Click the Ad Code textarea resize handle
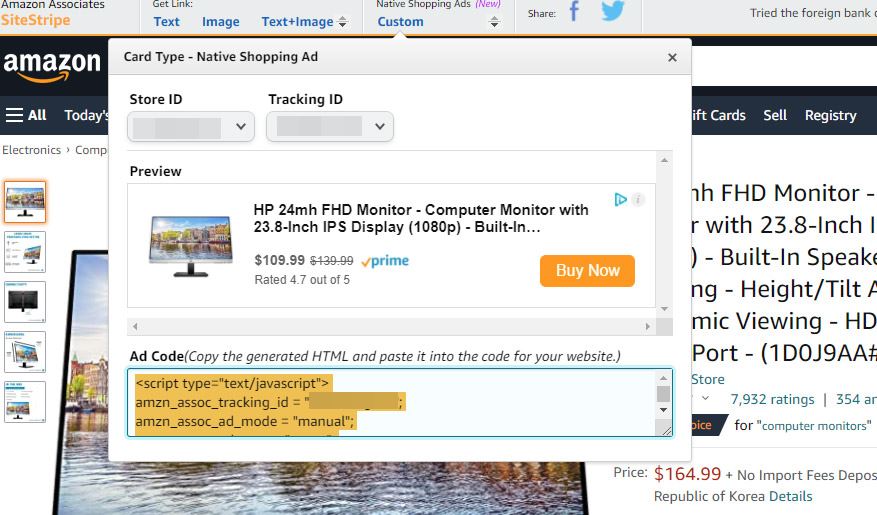The image size is (877, 515). tap(666, 431)
